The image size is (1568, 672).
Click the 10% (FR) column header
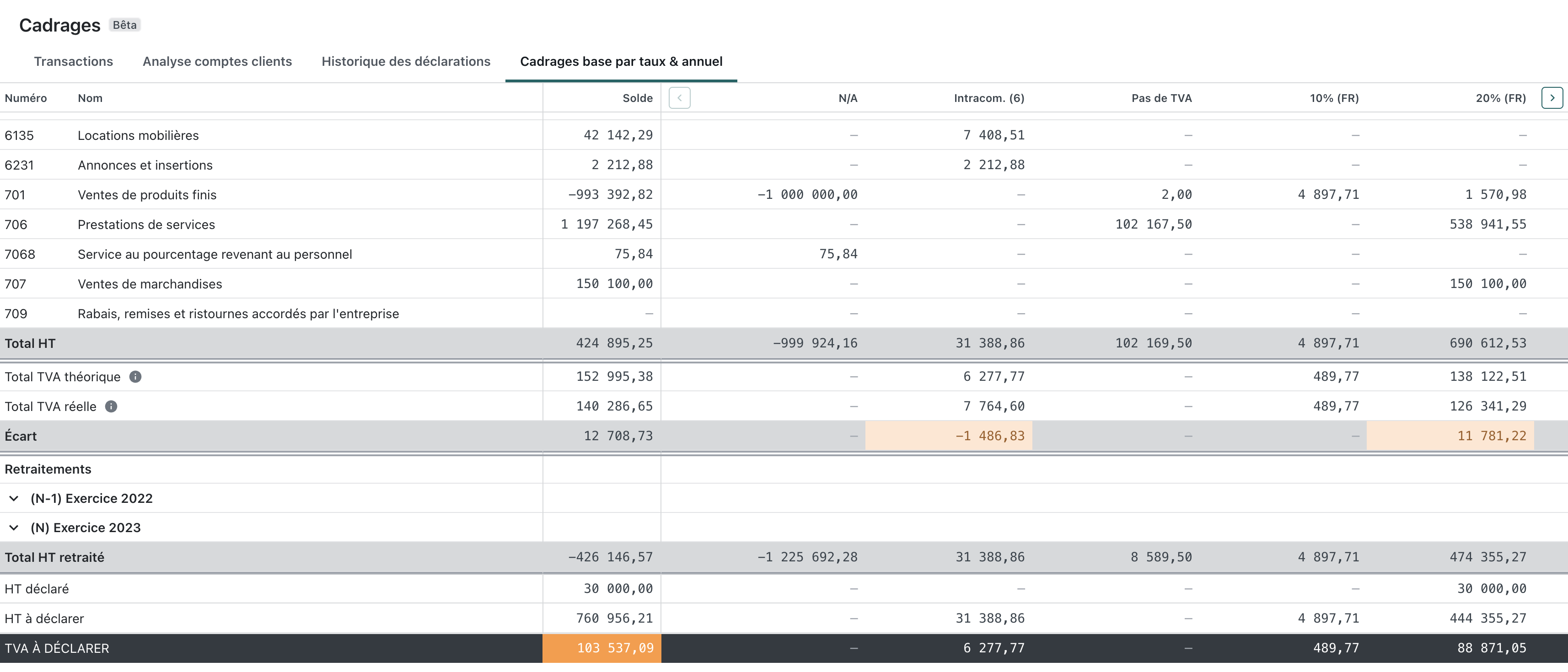1334,99
